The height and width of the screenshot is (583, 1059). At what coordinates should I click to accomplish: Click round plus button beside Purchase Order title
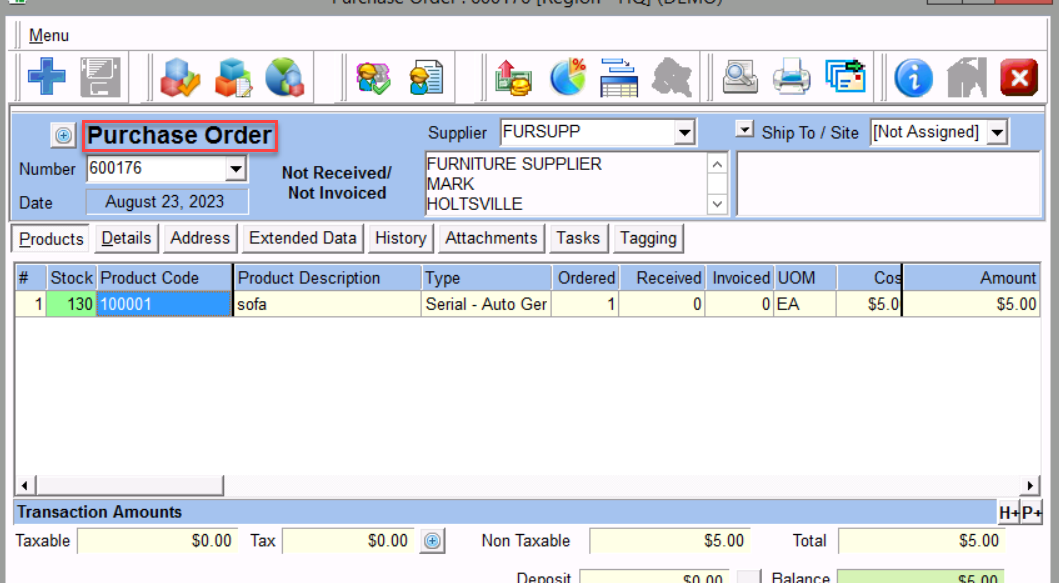(63, 135)
